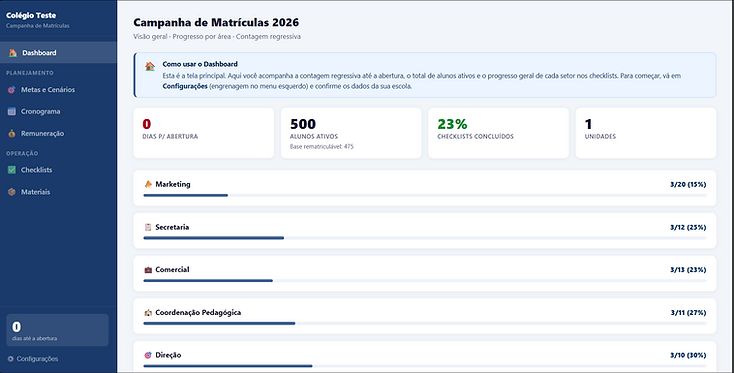Open Metas e Cenários page
The image size is (734, 373).
tap(58, 89)
